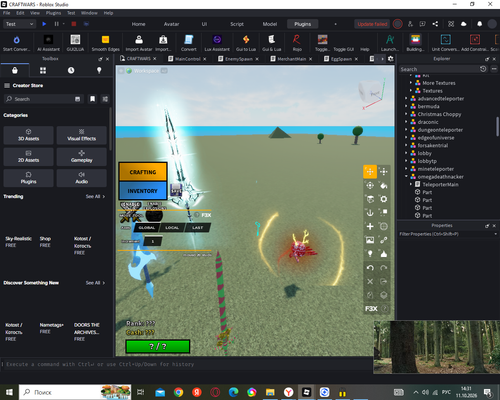Screen dimensions: 500x400
Task: Click the F3X increment value field
Action: tap(153, 241)
